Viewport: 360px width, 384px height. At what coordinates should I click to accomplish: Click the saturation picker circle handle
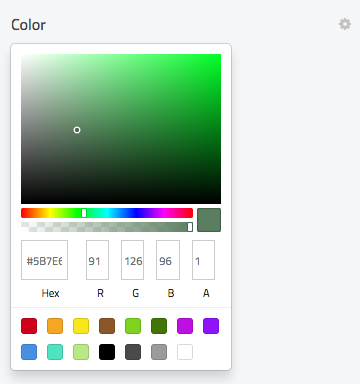click(77, 130)
